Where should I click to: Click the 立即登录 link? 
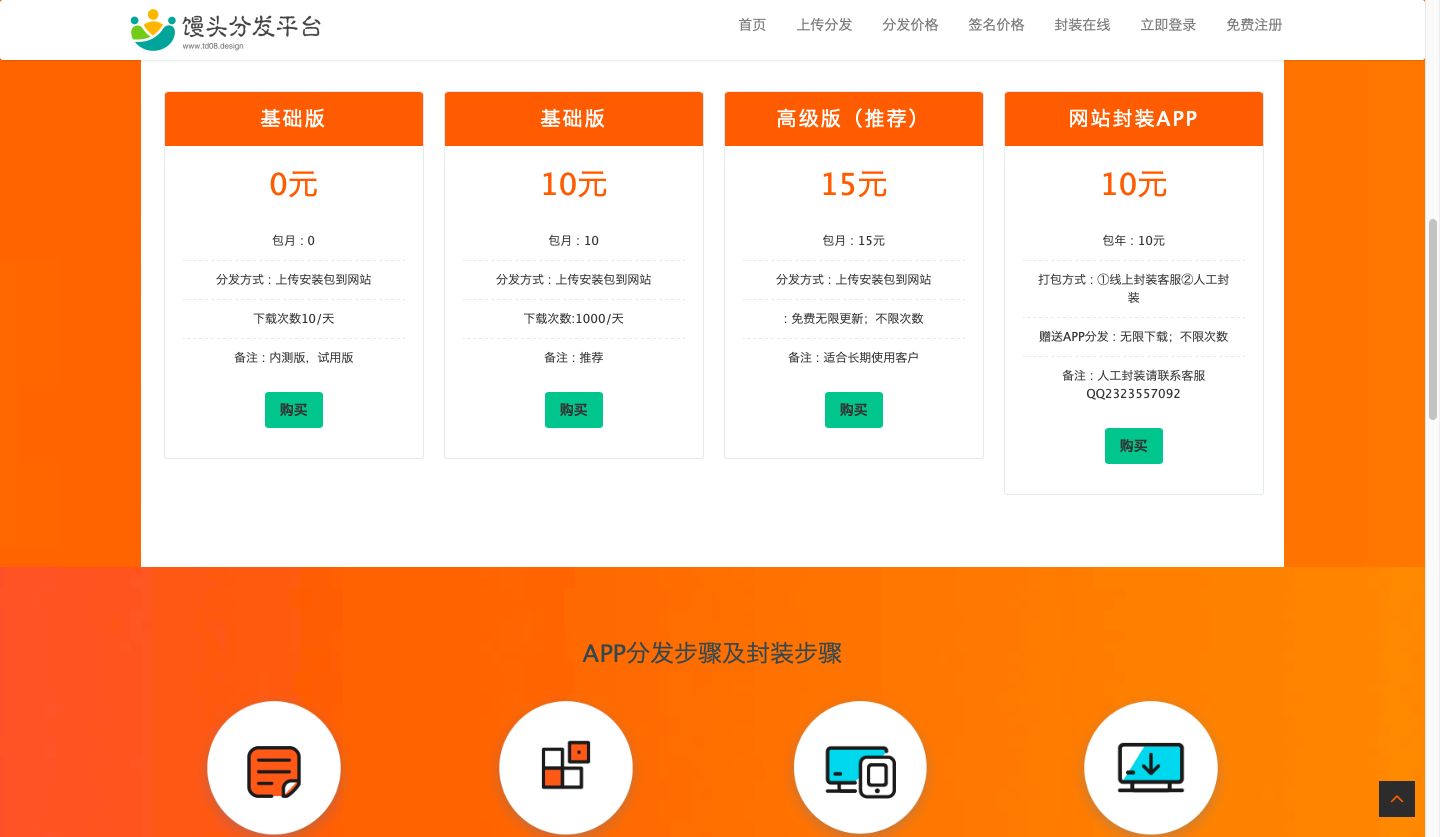(x=1168, y=25)
